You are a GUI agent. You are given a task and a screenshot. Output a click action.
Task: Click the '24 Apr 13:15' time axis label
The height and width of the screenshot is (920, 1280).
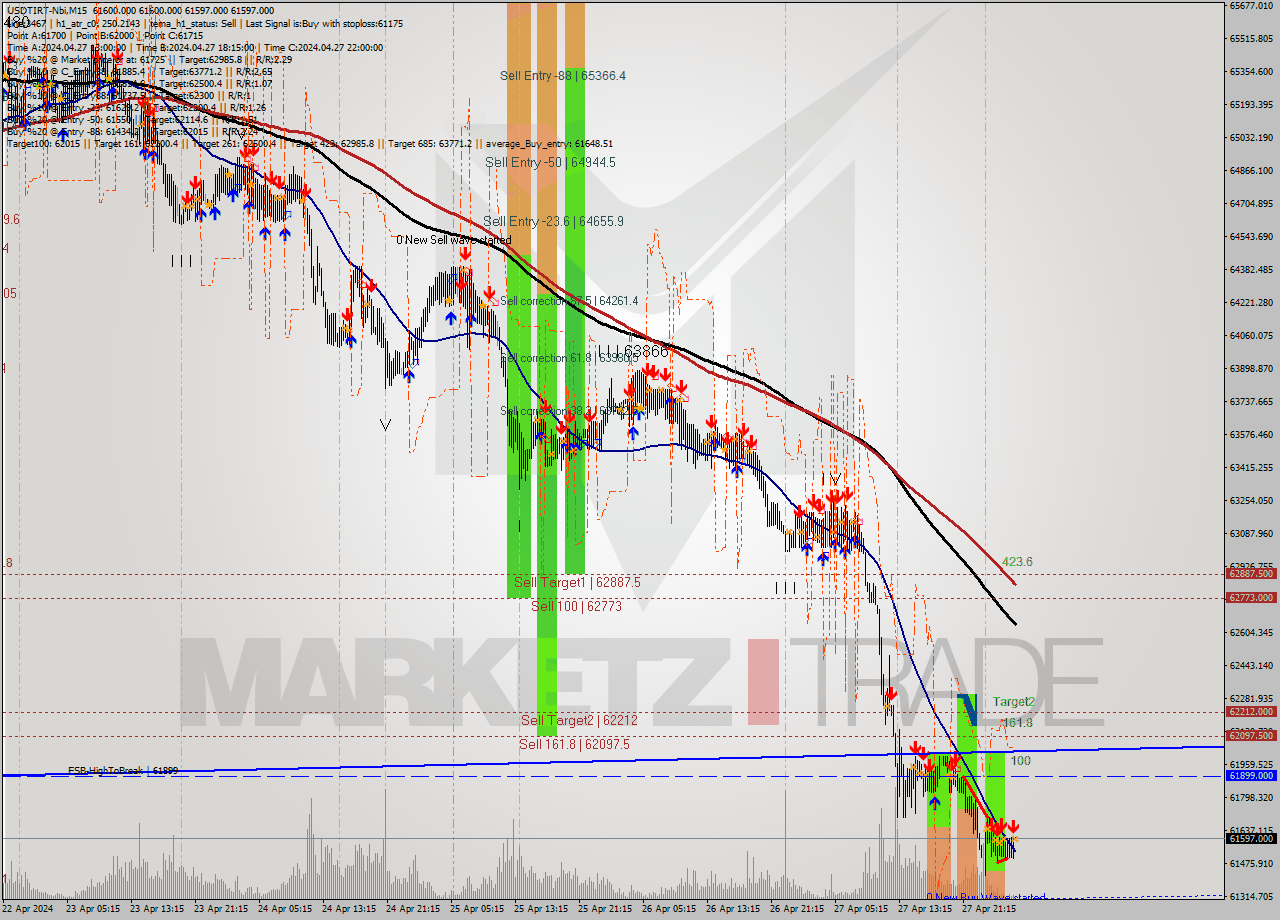[350, 909]
